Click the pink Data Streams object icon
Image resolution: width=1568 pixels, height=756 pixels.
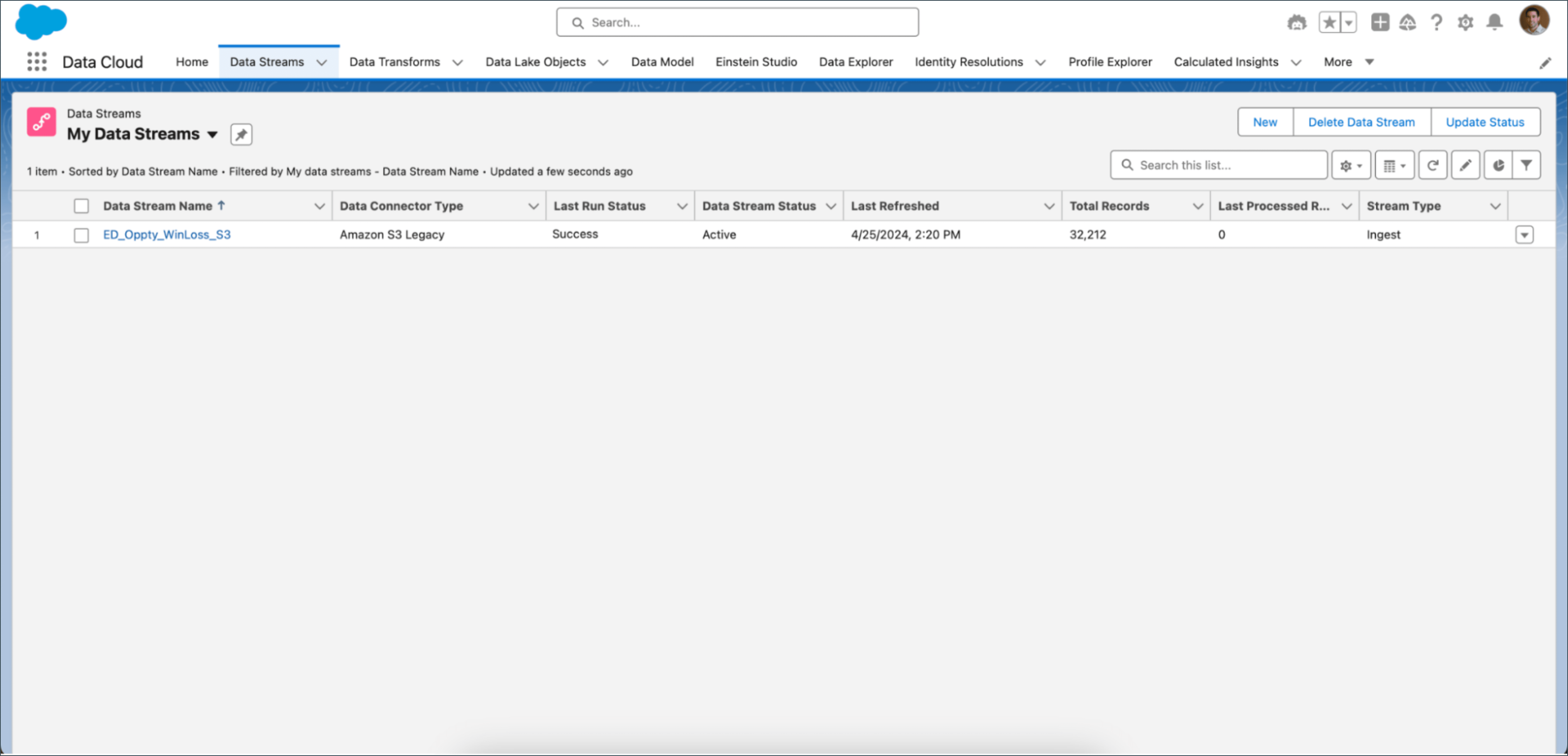[x=41, y=122]
